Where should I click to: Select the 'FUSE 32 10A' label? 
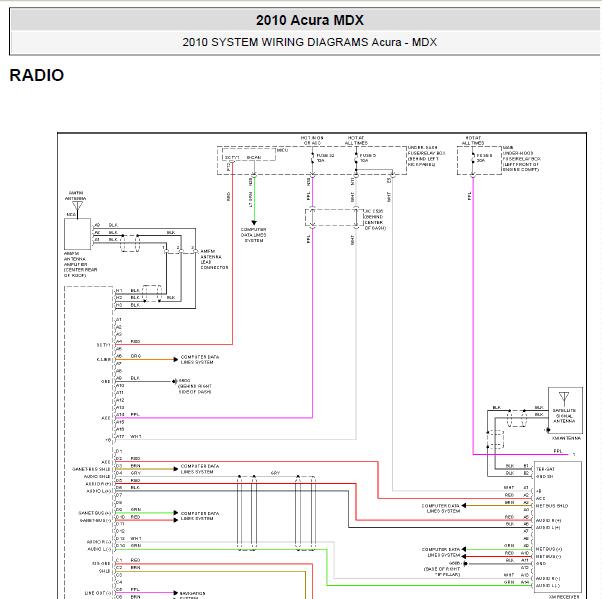(325, 158)
